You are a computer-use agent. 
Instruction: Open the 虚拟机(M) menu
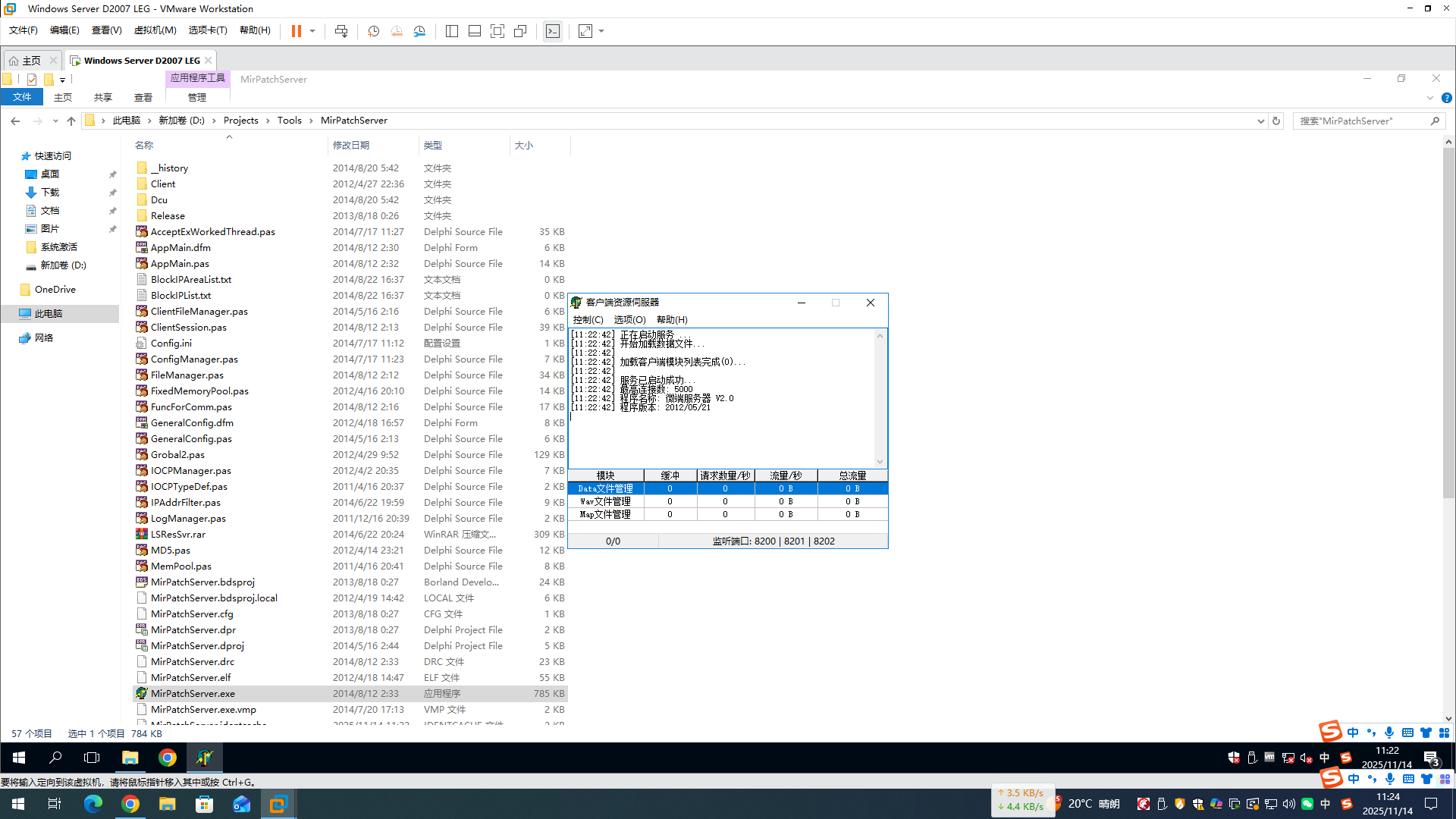coord(155,30)
